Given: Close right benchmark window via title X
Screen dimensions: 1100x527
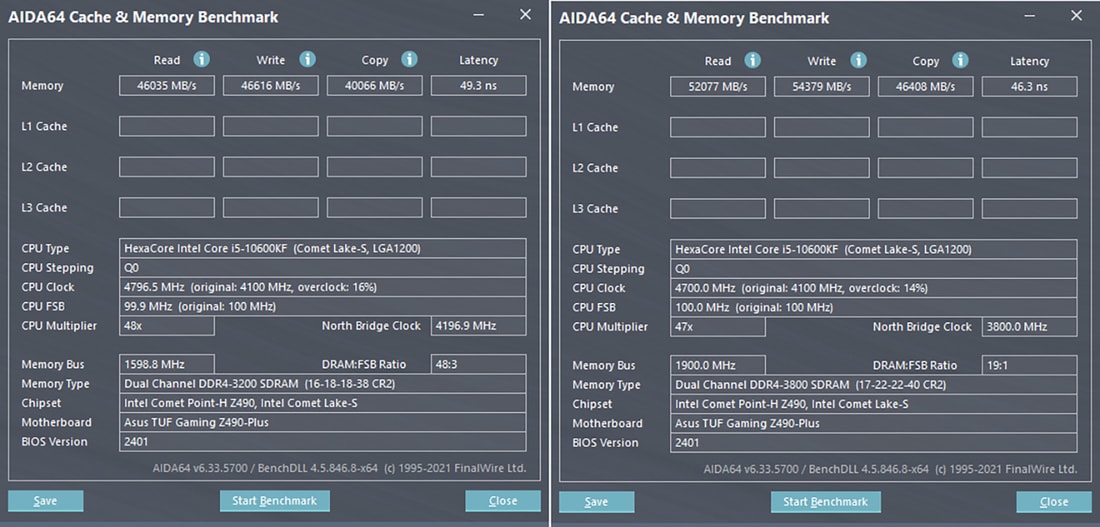Looking at the screenshot, I should pyautogui.click(x=1076, y=16).
